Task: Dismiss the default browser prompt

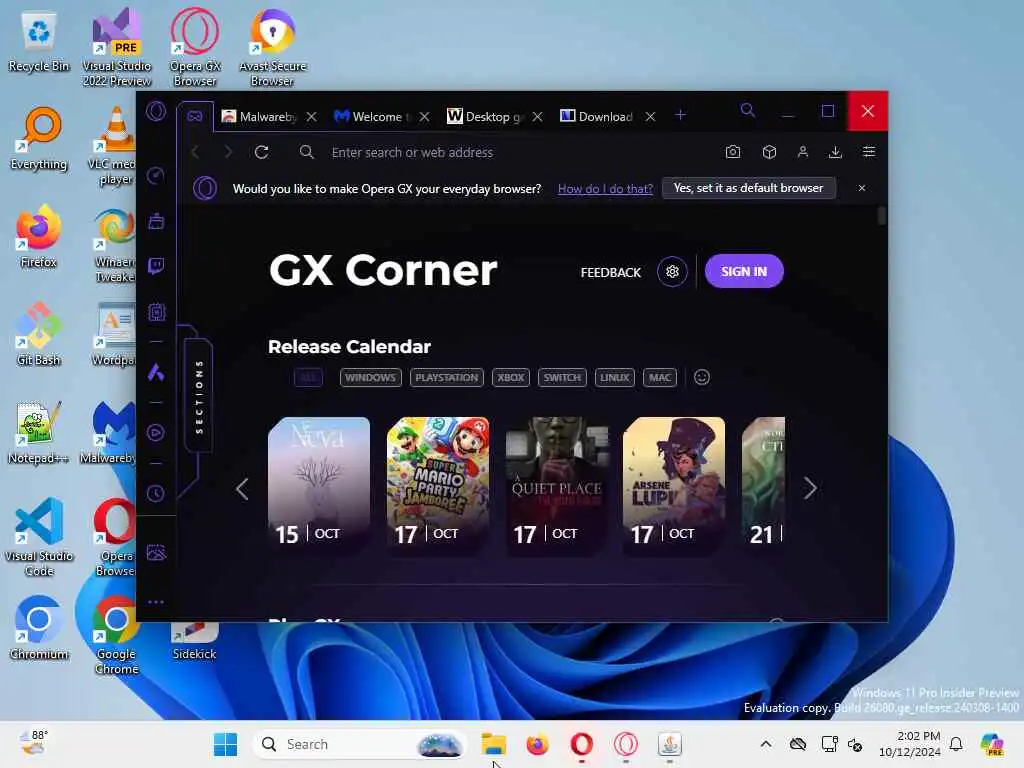Action: click(x=861, y=188)
